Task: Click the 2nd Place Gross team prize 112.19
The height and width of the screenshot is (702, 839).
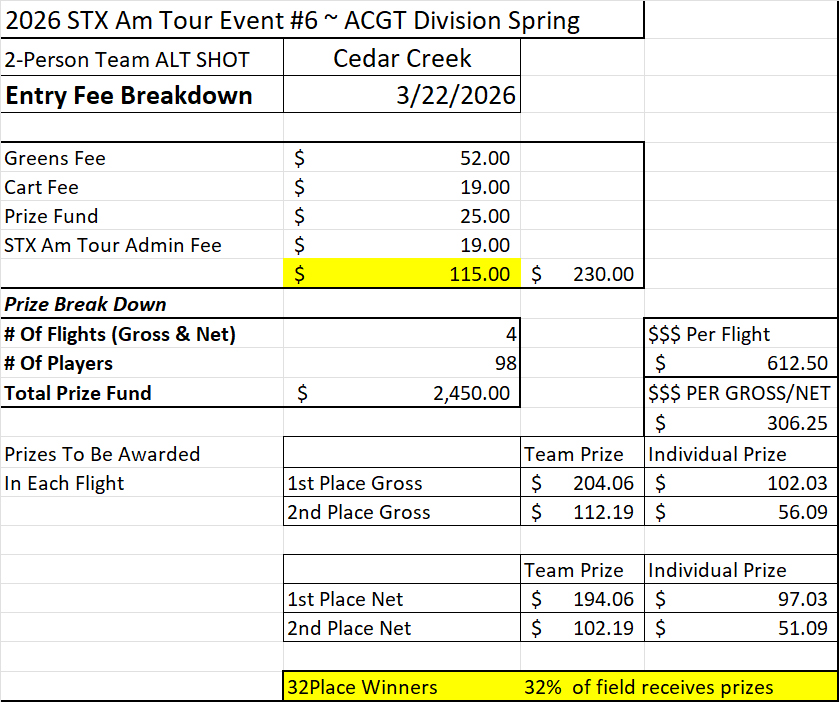Action: tap(582, 512)
